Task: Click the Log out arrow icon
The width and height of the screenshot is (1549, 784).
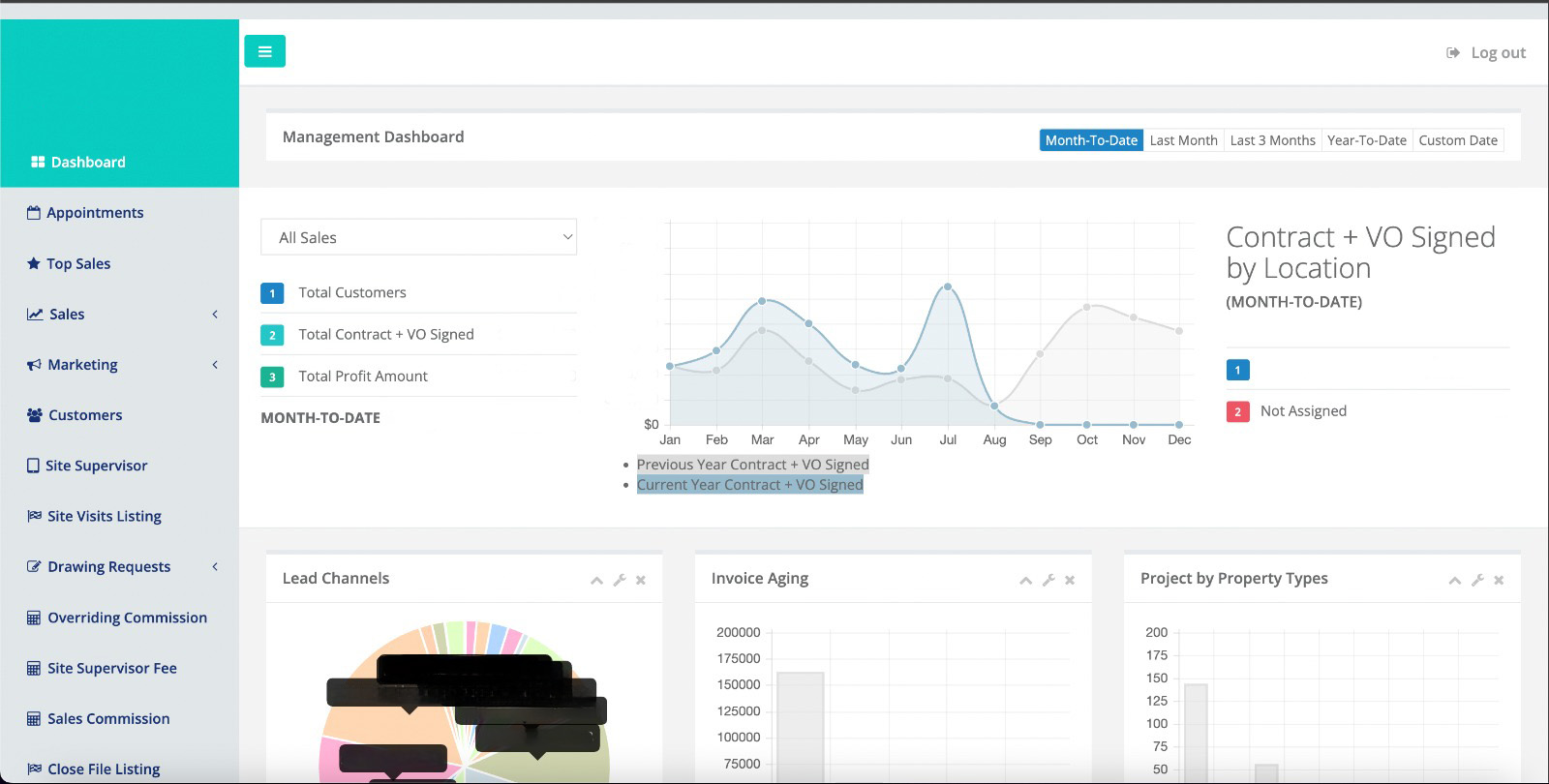Action: click(x=1453, y=52)
